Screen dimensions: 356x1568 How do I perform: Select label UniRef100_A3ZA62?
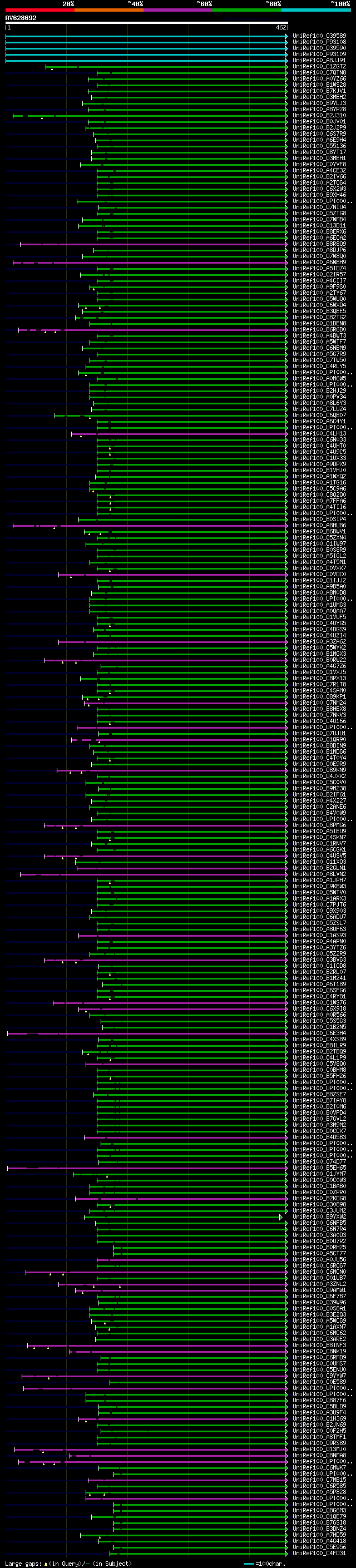[x=319, y=641]
